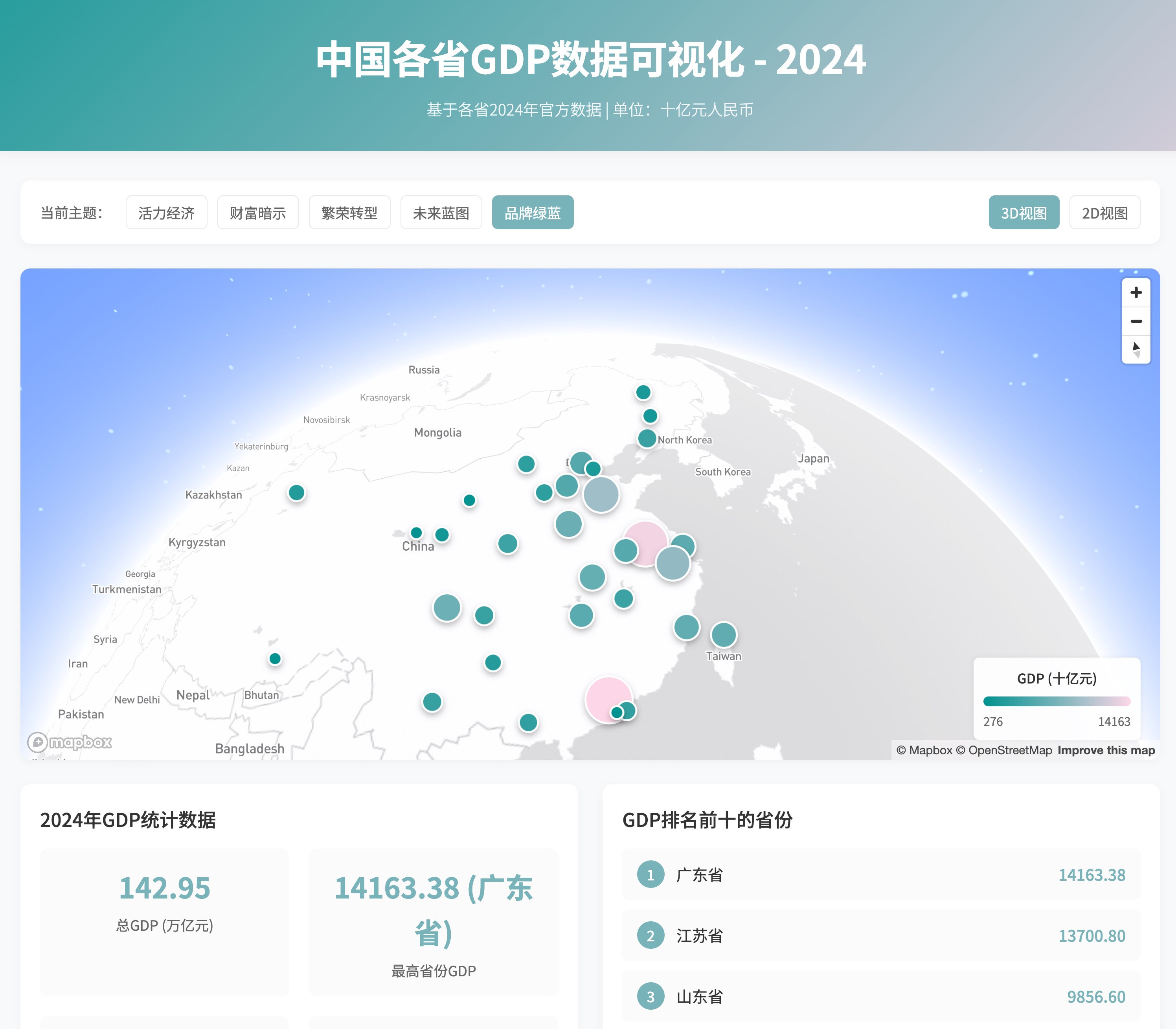Click the GDP排名前十的省份 heading

point(707,820)
